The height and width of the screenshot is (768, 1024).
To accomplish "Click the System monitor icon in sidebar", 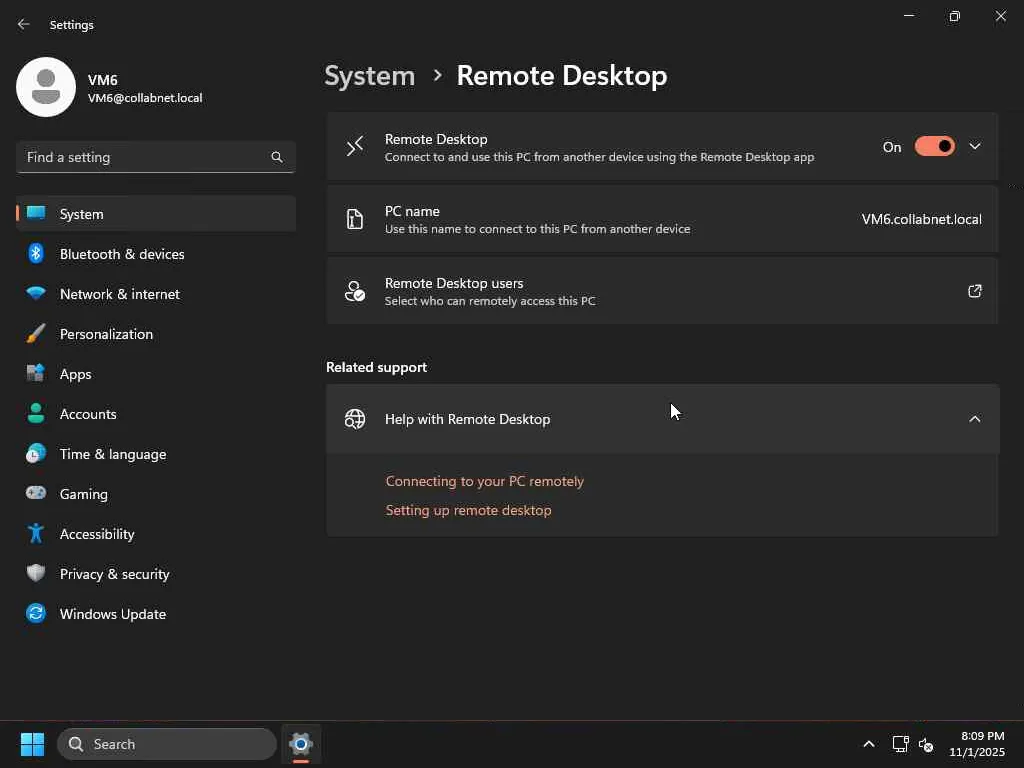I will point(36,214).
